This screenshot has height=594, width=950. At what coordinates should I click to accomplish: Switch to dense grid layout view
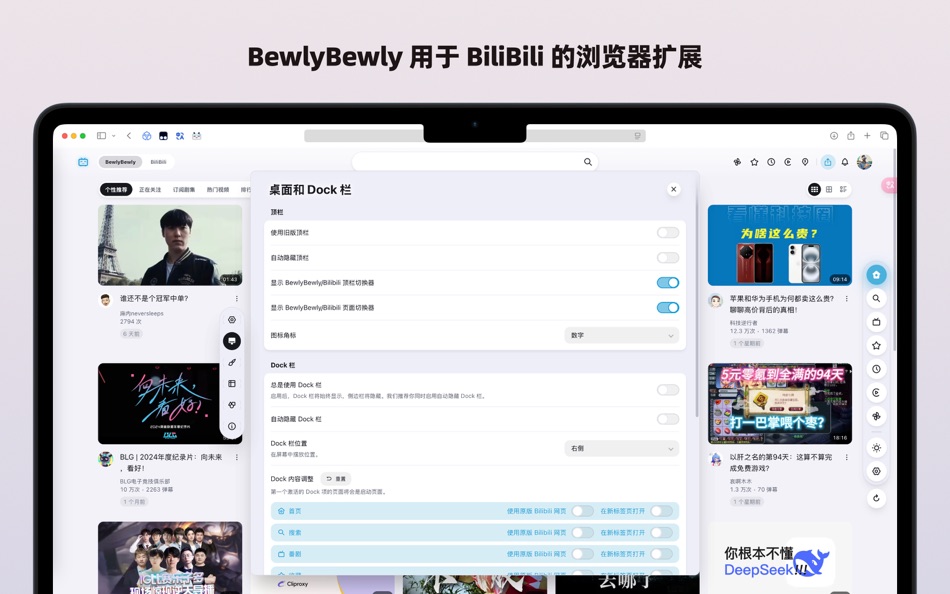coord(814,189)
